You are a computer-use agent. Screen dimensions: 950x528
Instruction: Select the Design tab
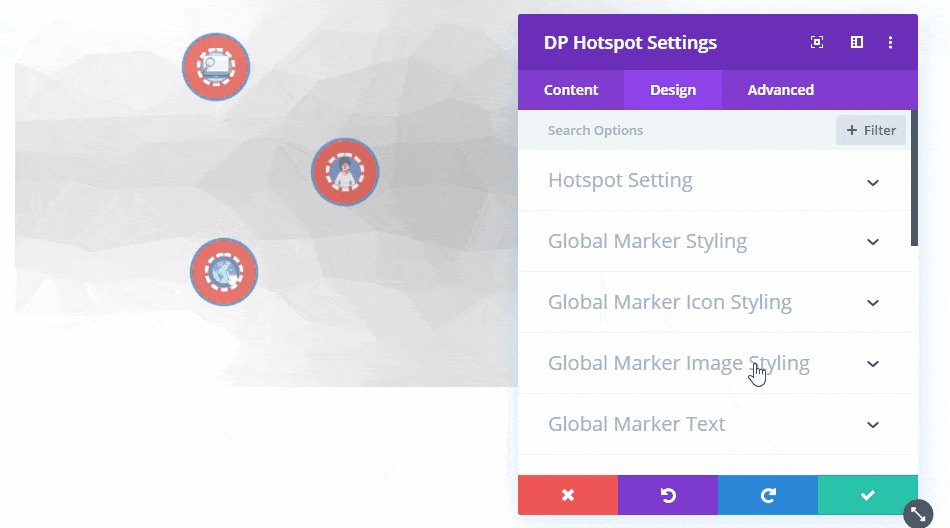click(x=673, y=90)
